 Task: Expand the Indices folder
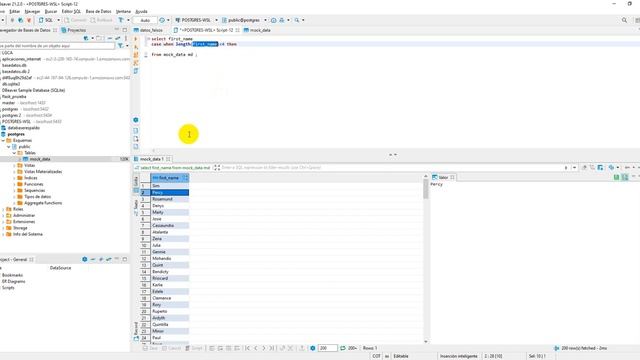[14, 178]
